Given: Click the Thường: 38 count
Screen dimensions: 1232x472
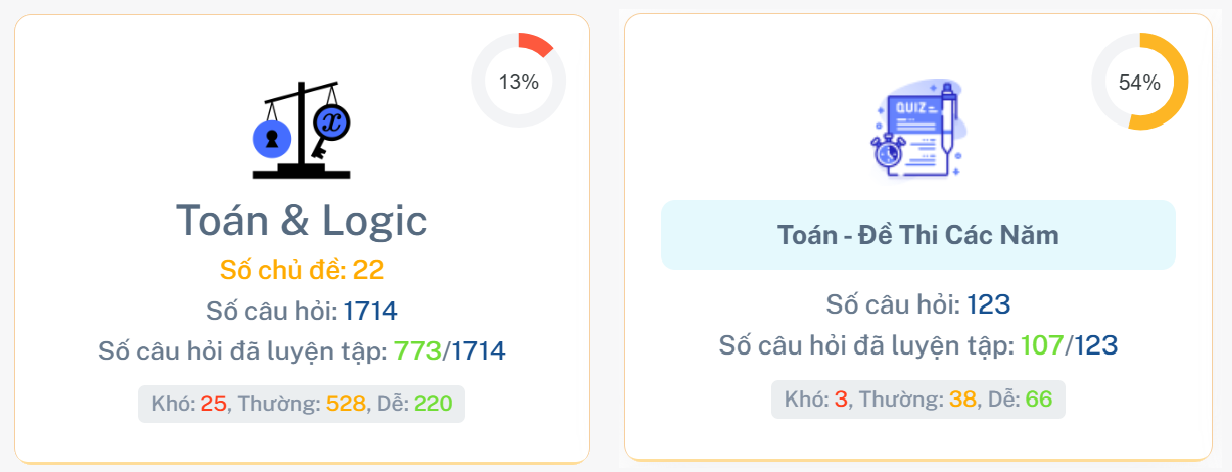Looking at the screenshot, I should pos(916,399).
